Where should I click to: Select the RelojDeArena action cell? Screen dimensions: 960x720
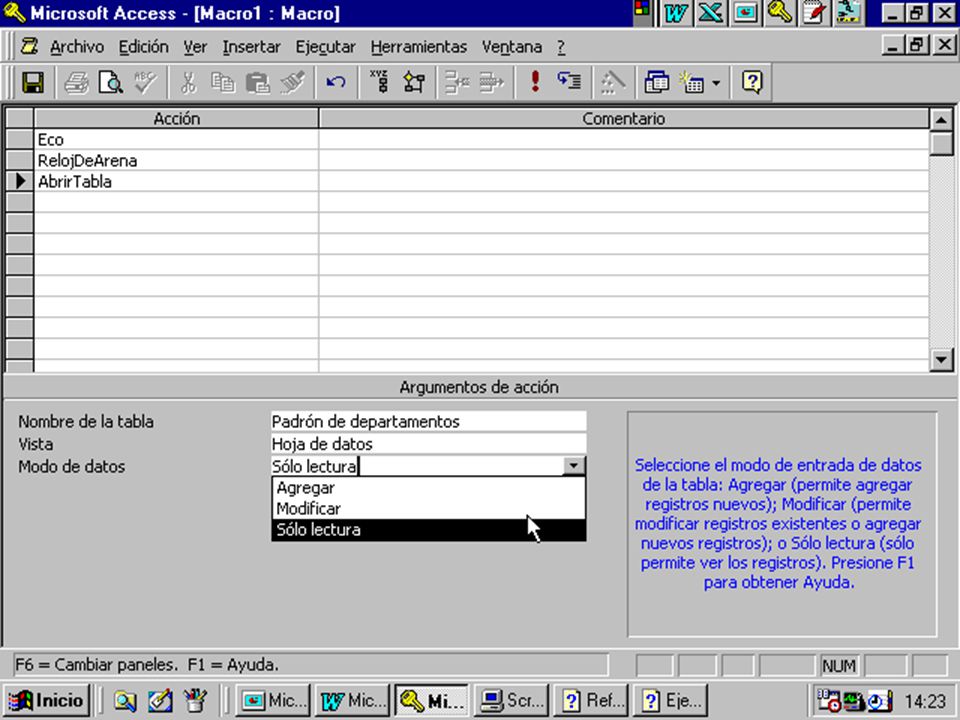[x=176, y=160]
